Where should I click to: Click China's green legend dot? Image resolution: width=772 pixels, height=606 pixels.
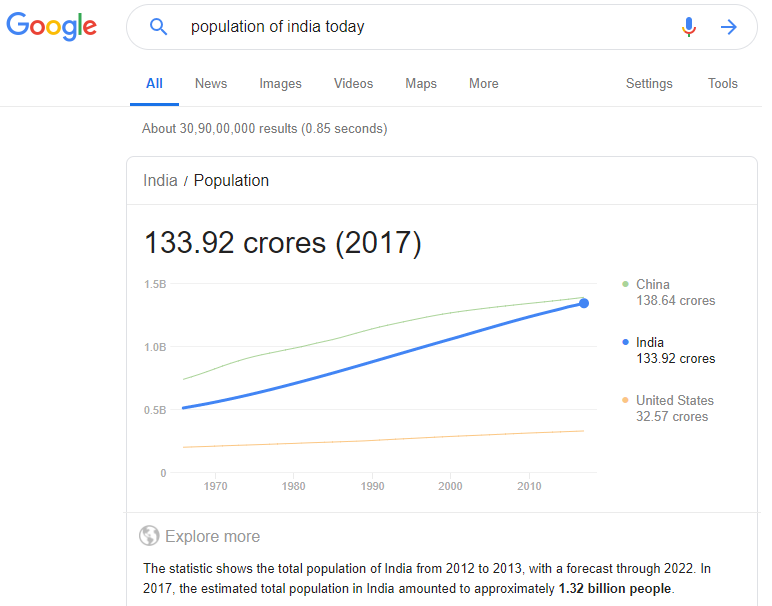pos(625,285)
